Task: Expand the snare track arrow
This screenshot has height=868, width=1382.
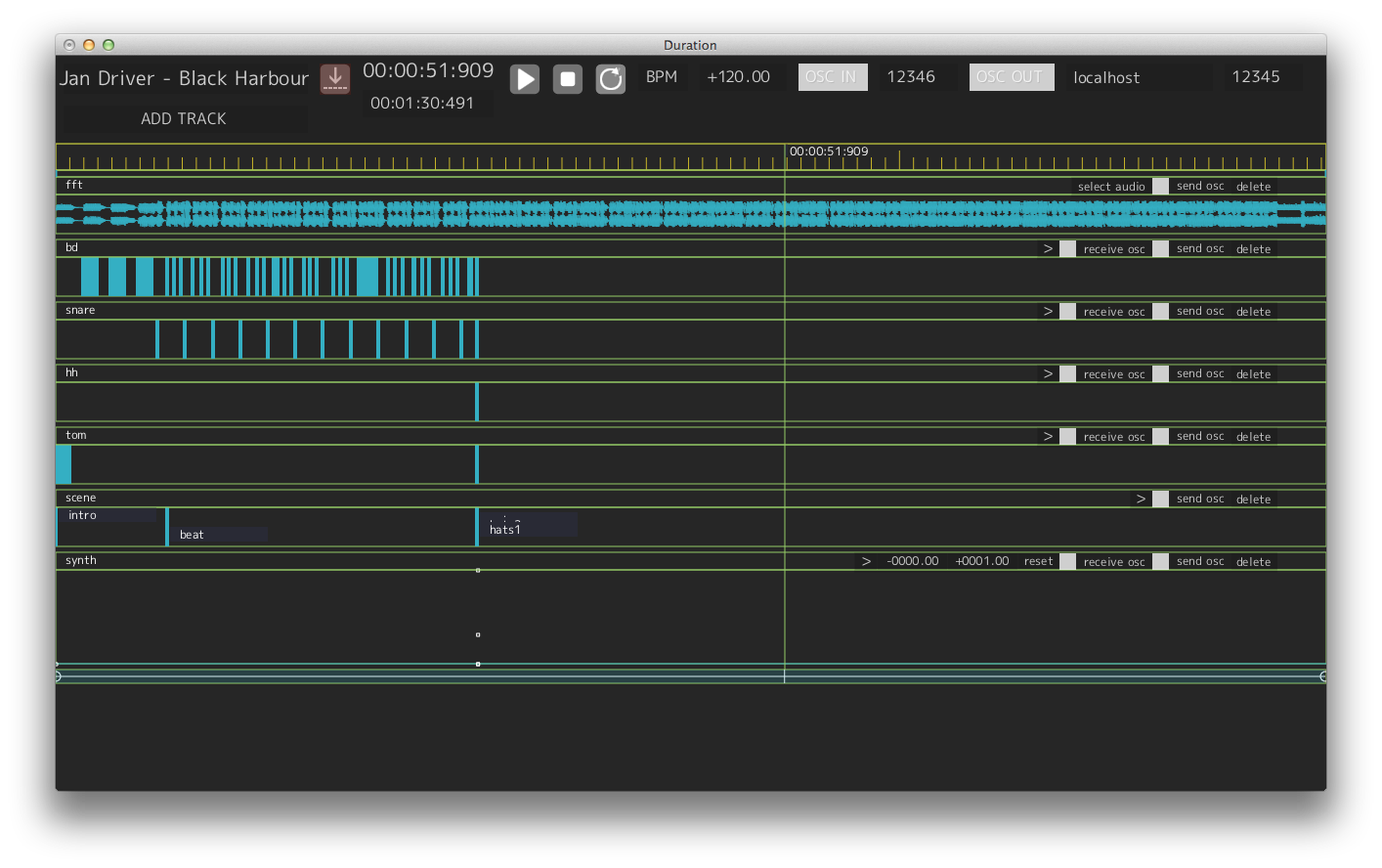Action: click(x=1048, y=312)
